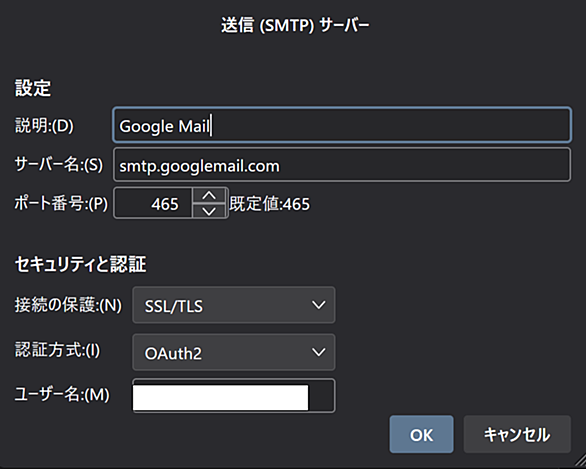Image resolution: width=586 pixels, height=469 pixels.
Task: Click the port number field showing 465
Action: pos(153,203)
